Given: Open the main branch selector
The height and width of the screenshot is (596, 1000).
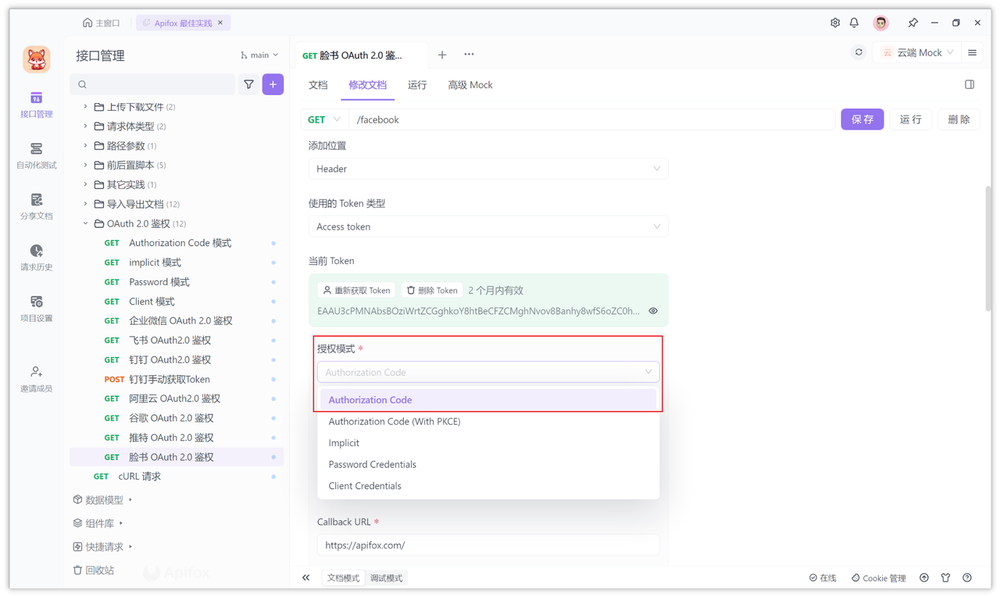Looking at the screenshot, I should pos(258,55).
